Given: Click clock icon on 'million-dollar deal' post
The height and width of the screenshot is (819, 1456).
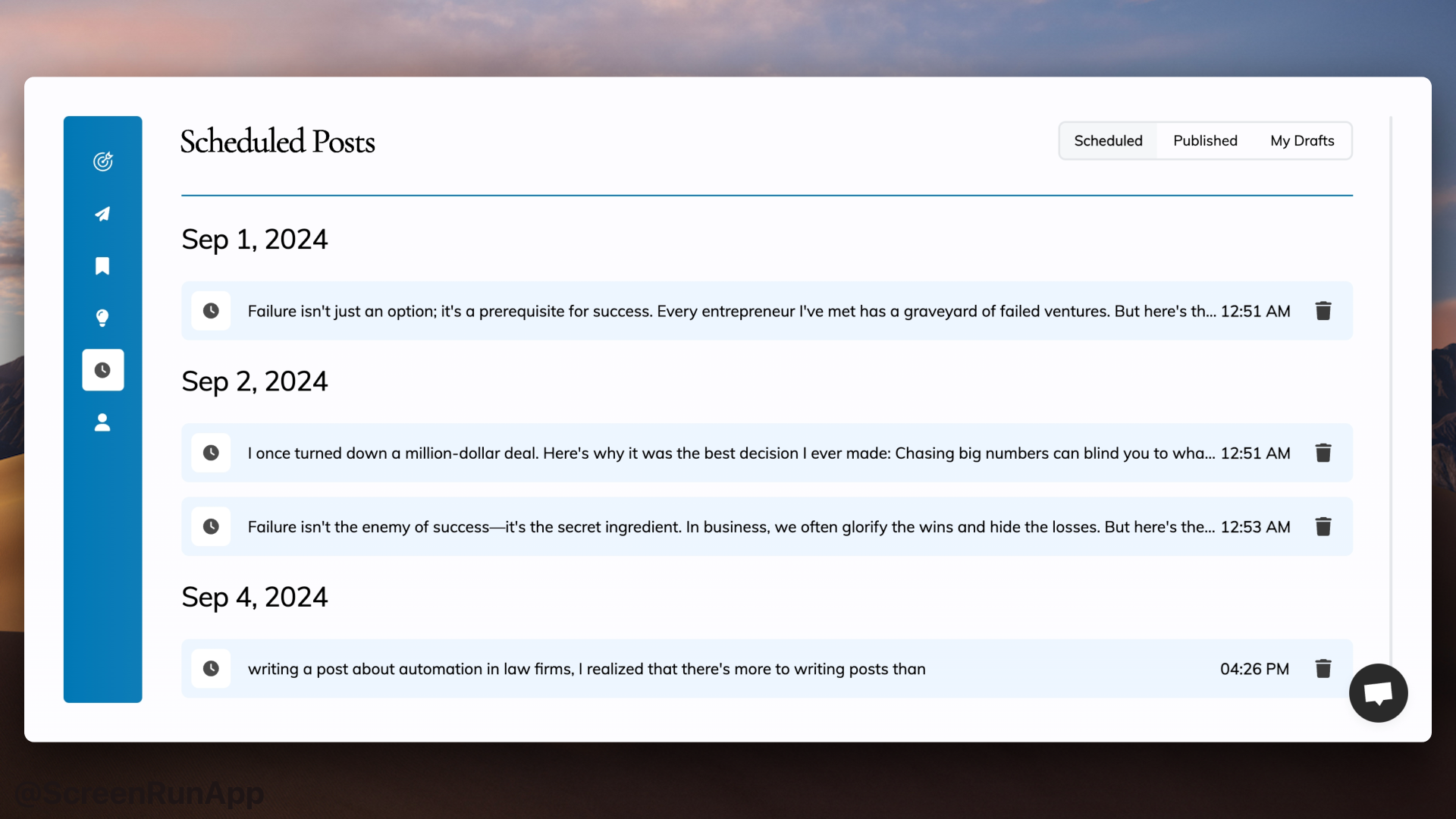Looking at the screenshot, I should click(x=211, y=453).
